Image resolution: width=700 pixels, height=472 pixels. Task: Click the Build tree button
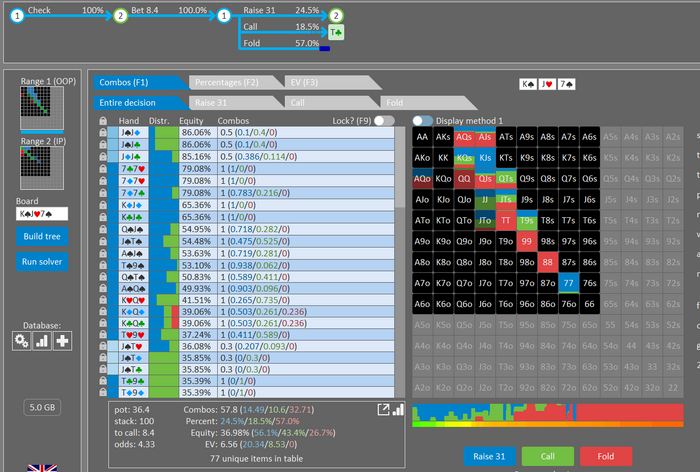point(42,236)
